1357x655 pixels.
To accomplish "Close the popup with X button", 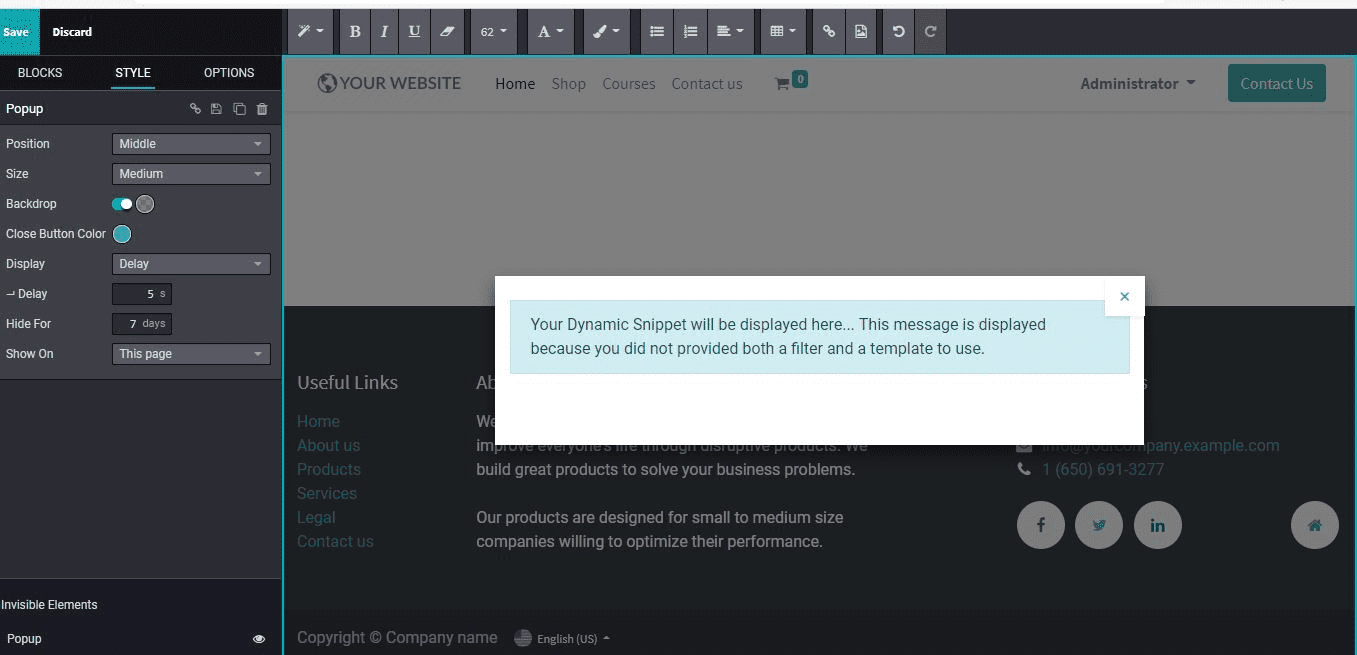I will [1125, 296].
